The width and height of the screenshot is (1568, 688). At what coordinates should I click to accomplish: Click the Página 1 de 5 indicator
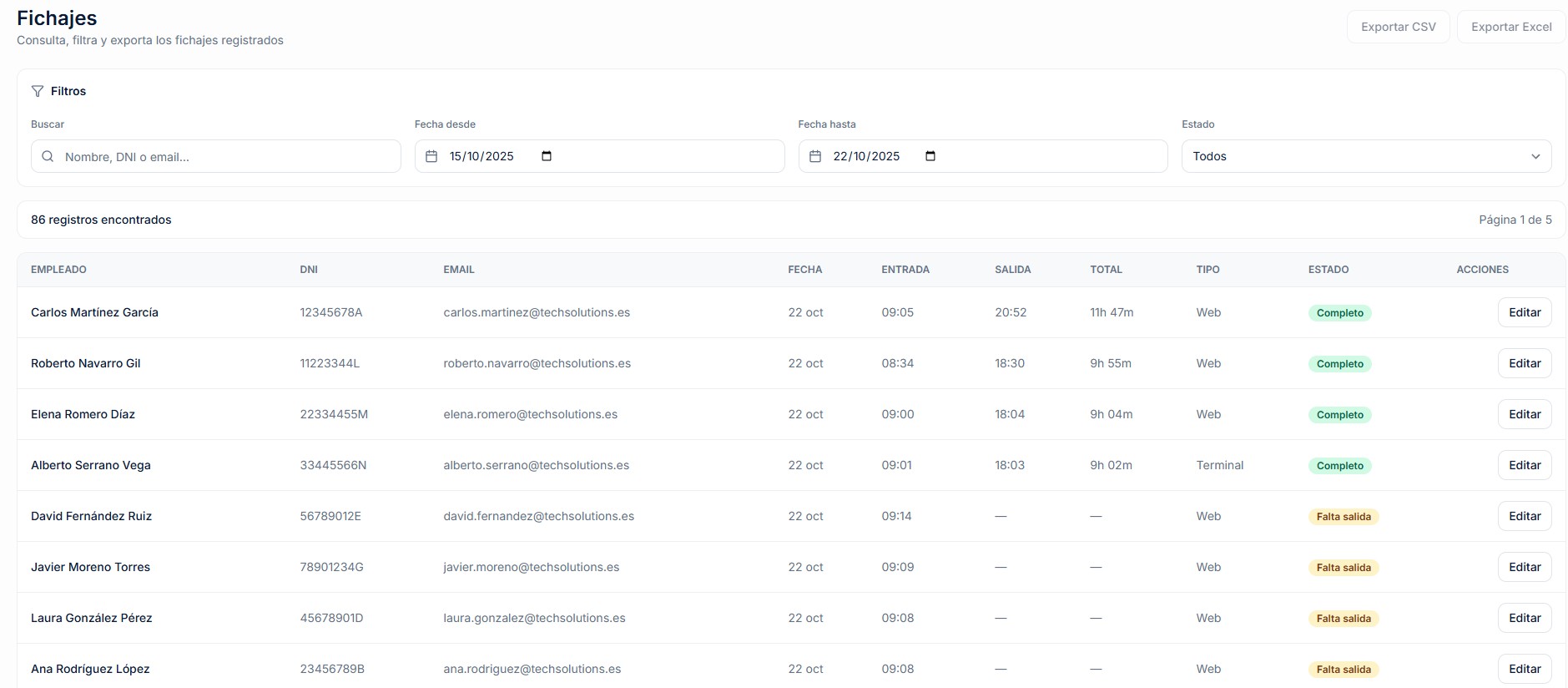pos(1515,220)
